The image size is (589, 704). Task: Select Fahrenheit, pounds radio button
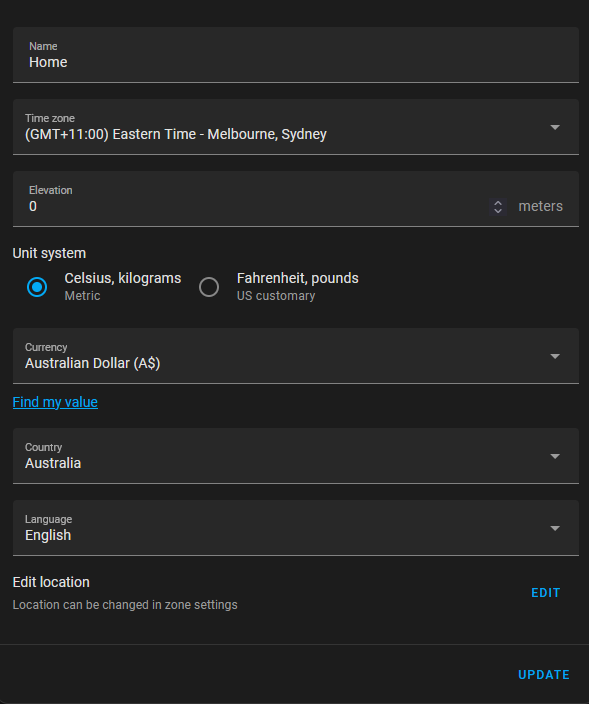[209, 287]
